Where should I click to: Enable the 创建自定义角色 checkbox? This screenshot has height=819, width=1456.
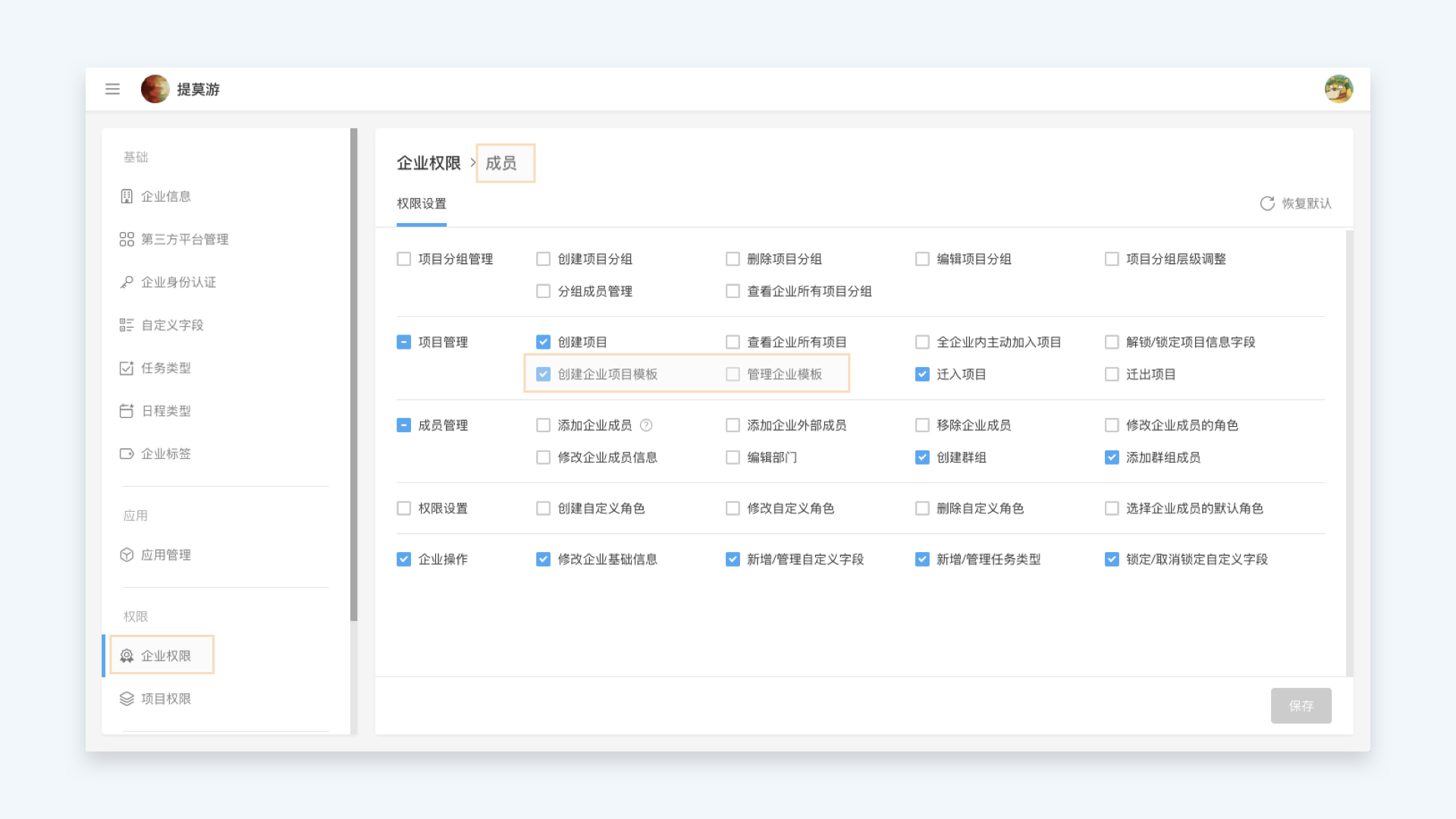click(x=543, y=508)
